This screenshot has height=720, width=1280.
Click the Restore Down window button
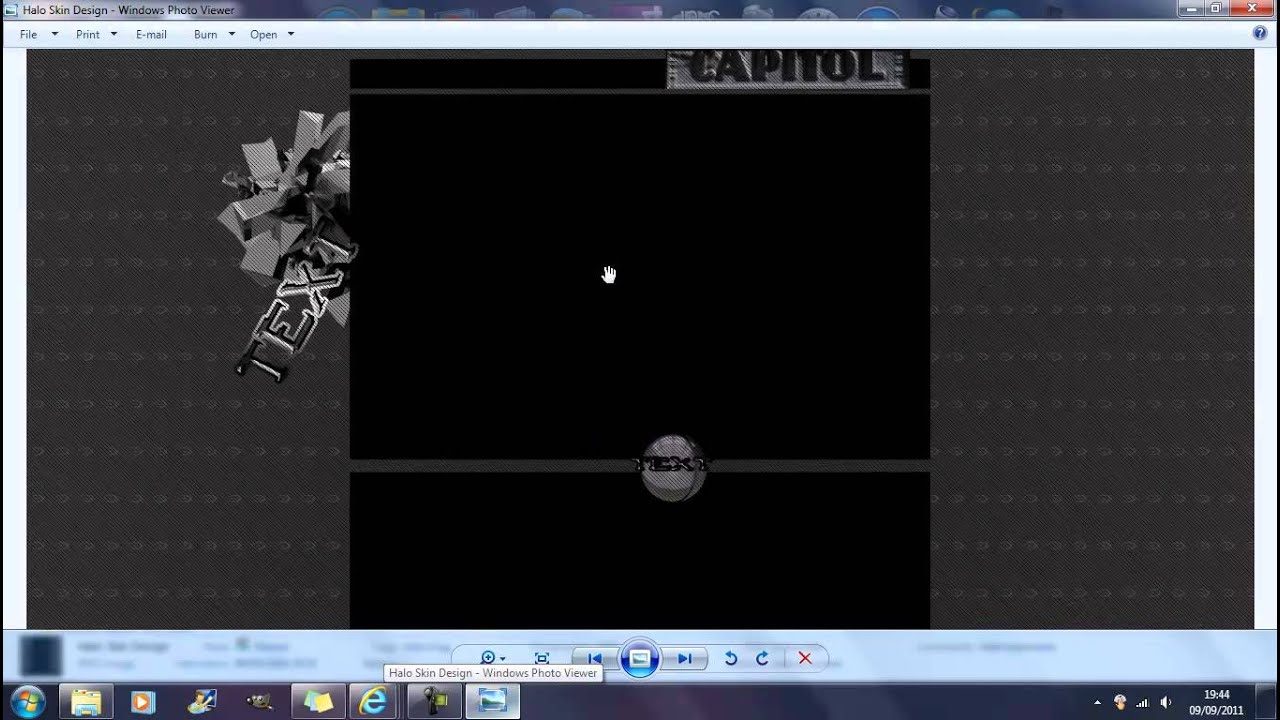point(1217,8)
